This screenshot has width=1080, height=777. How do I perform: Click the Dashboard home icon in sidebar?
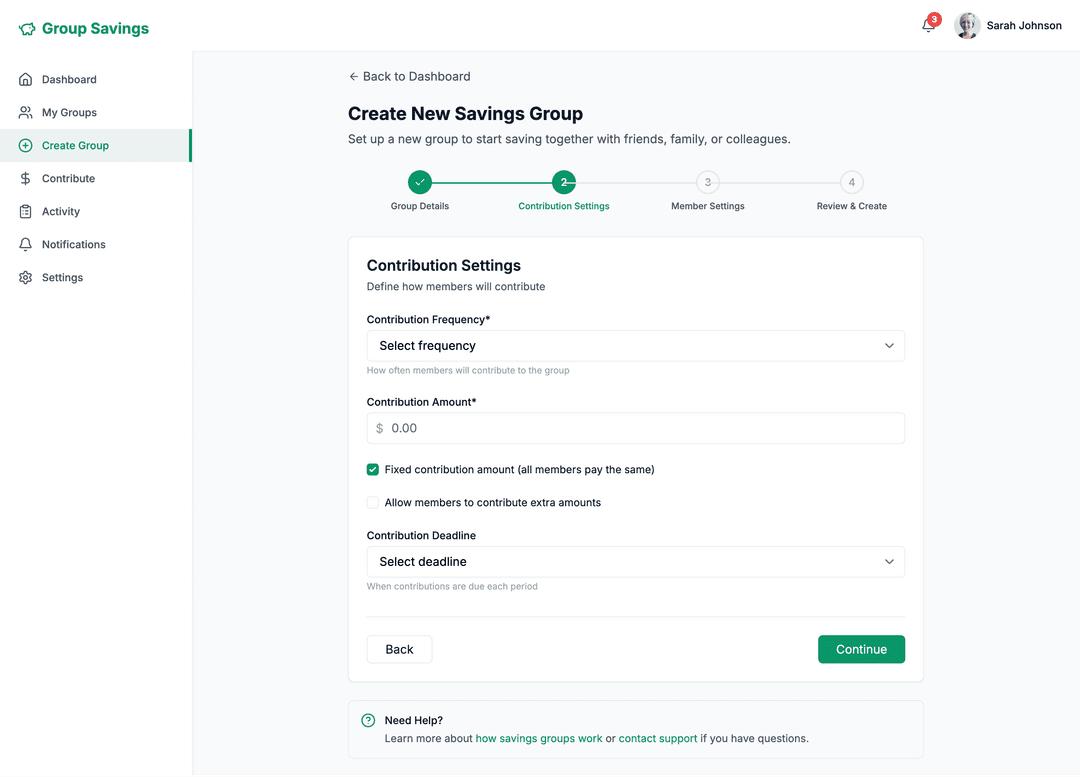(25, 79)
